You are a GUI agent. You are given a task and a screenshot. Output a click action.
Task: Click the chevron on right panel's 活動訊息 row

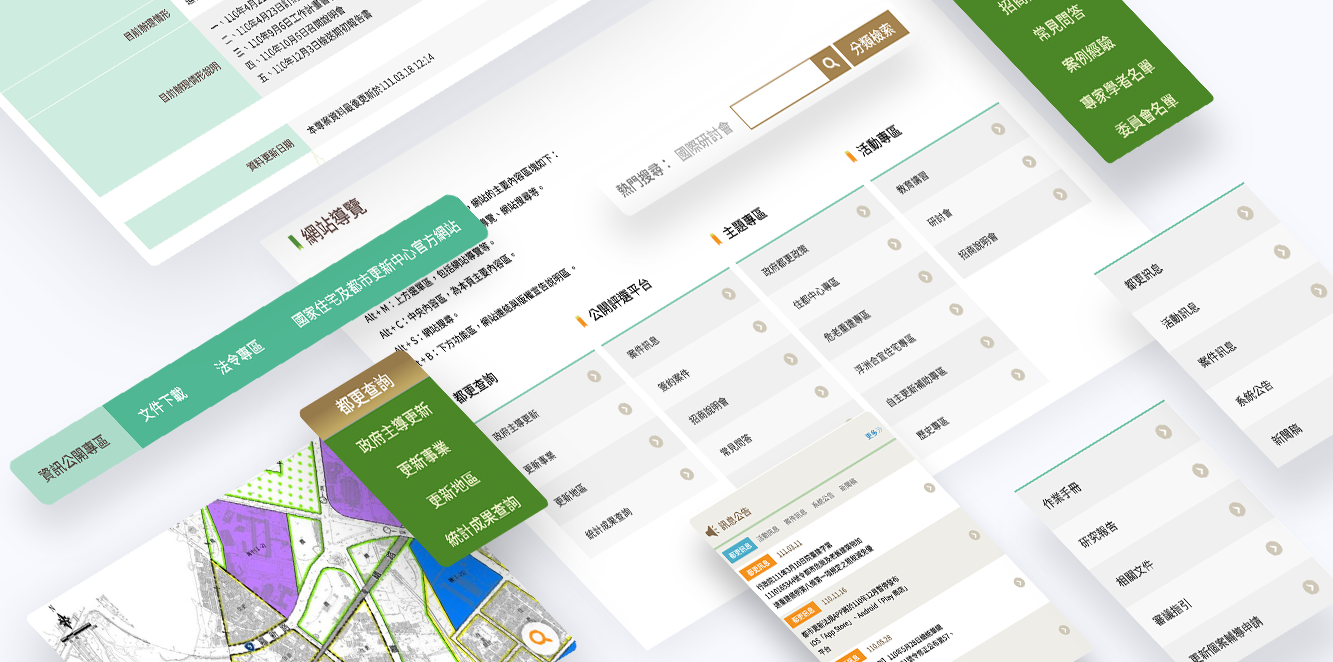(x=1282, y=251)
